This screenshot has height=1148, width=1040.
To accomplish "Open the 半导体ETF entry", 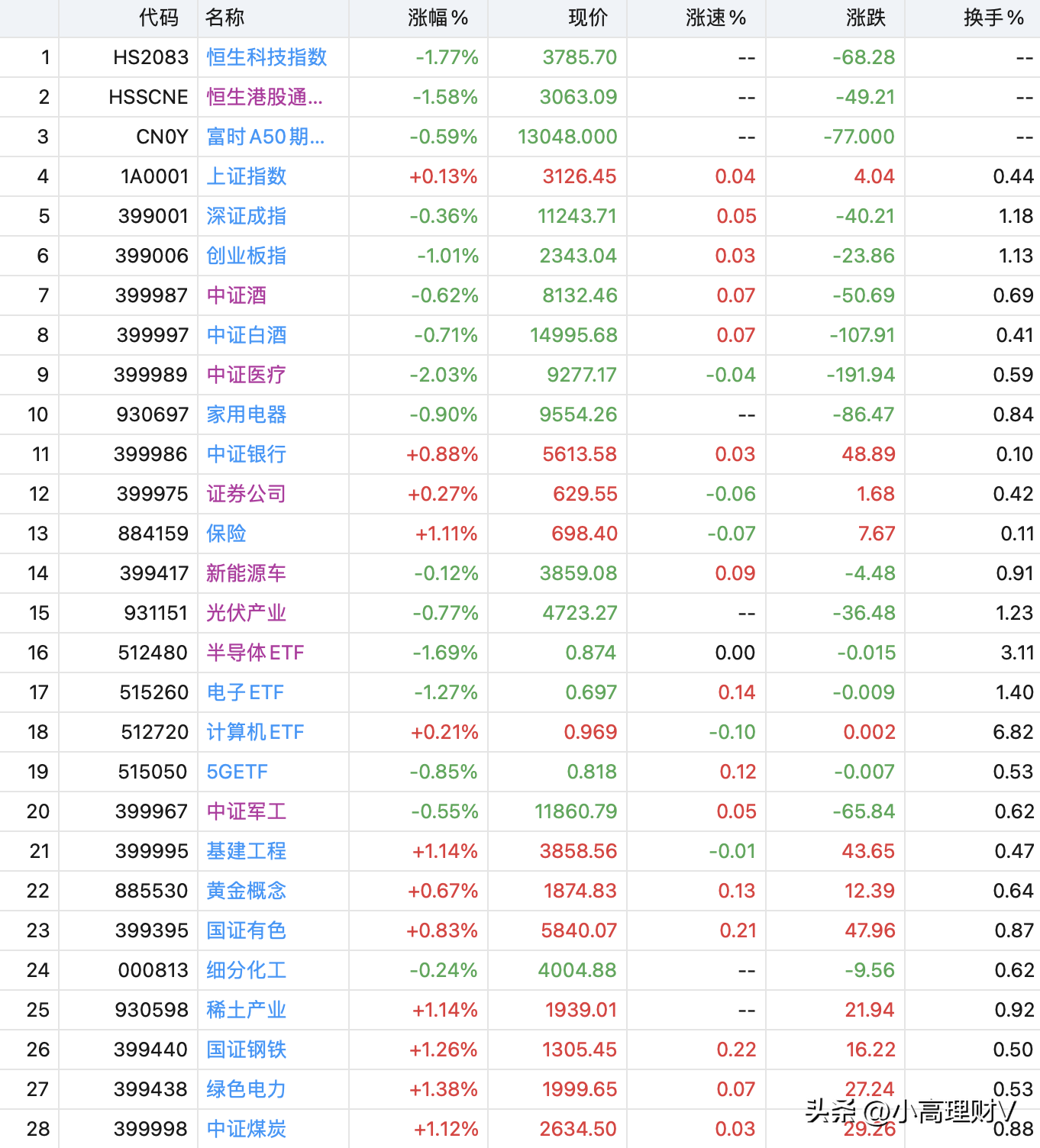I will click(254, 653).
